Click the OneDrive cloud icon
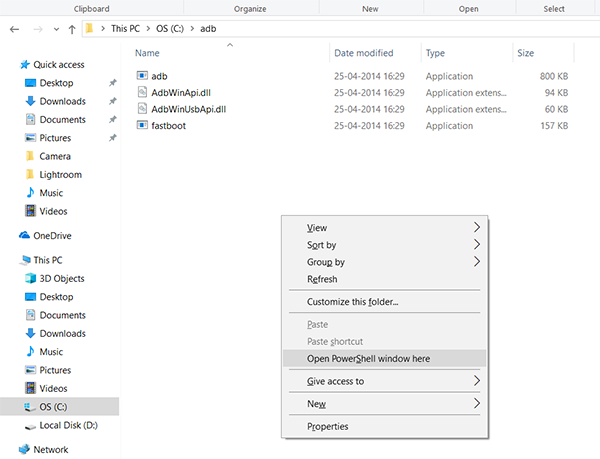600x459 pixels. tap(24, 235)
